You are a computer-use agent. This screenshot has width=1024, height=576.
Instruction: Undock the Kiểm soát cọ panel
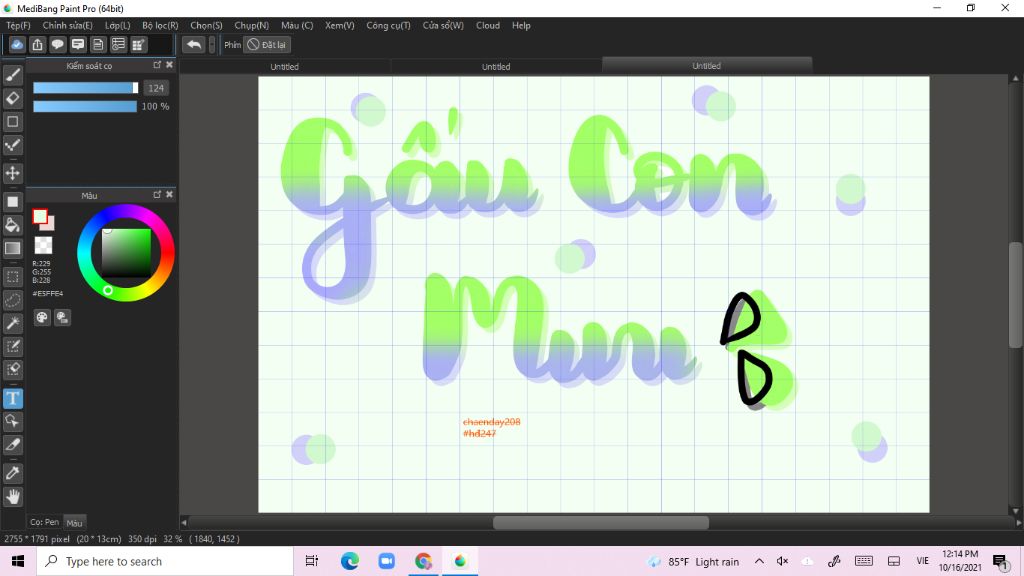[x=157, y=65]
